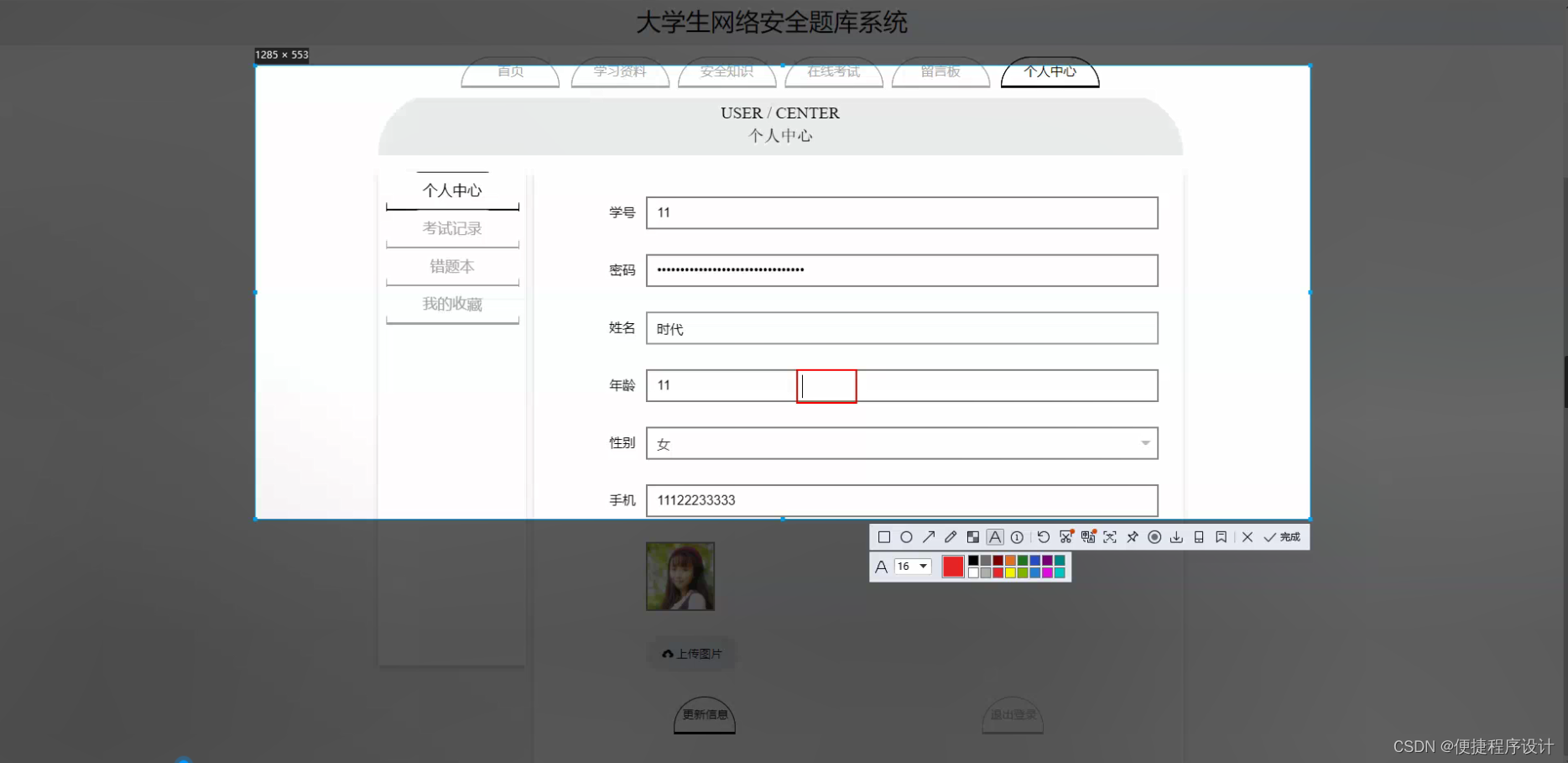Expand the 性别 gender dropdown
The height and width of the screenshot is (763, 1568).
click(x=1146, y=443)
